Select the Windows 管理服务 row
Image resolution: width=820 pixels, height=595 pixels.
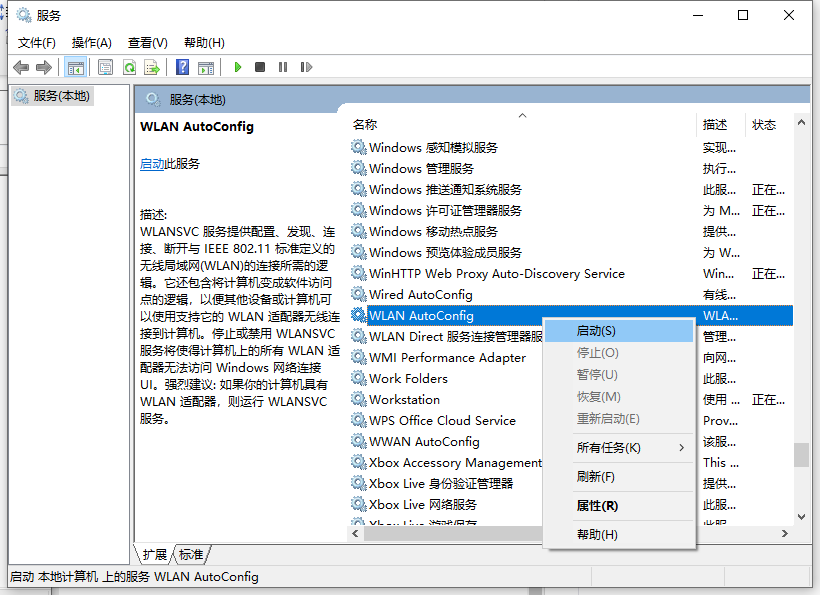(x=570, y=169)
